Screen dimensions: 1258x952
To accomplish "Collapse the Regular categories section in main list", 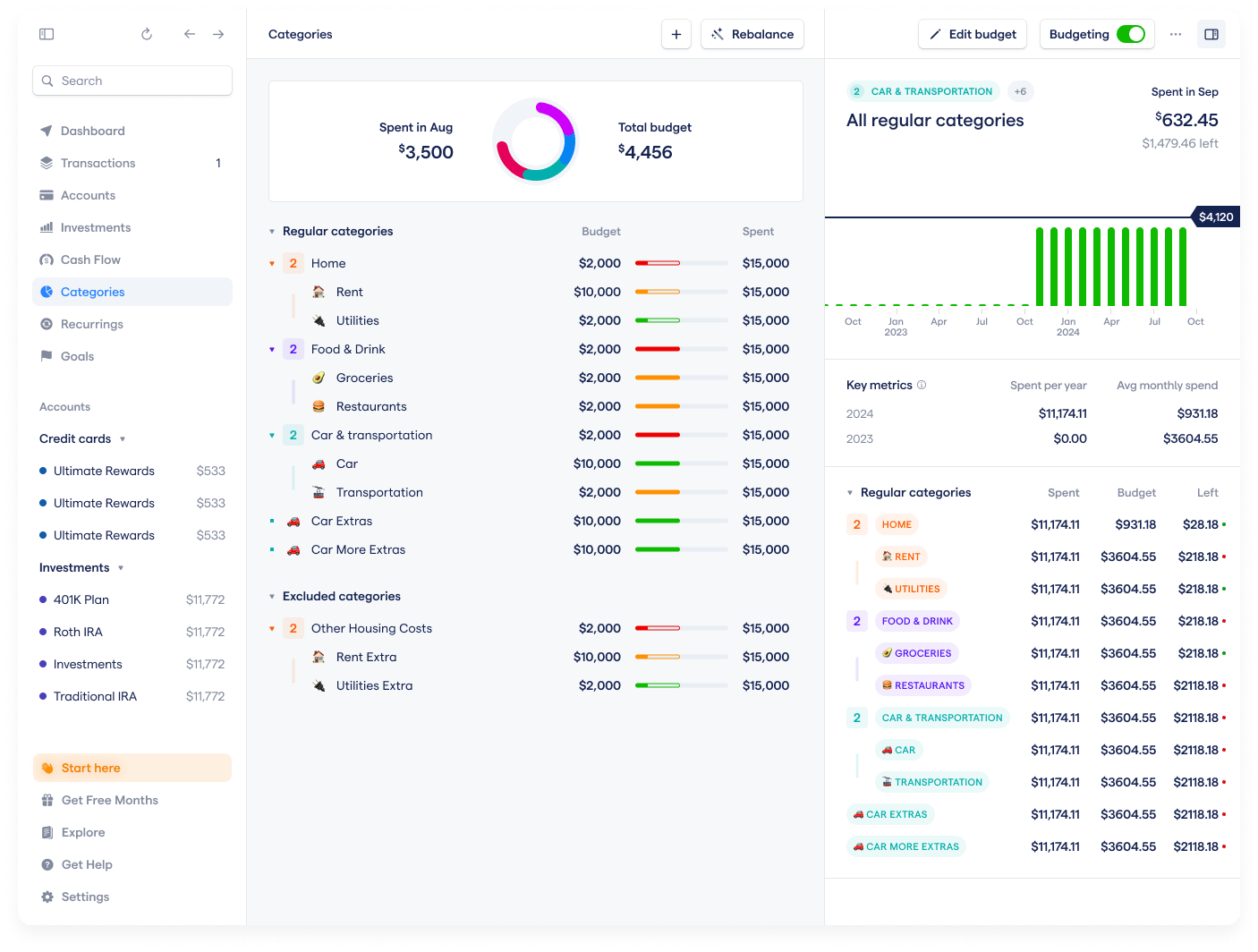I will pos(272,232).
